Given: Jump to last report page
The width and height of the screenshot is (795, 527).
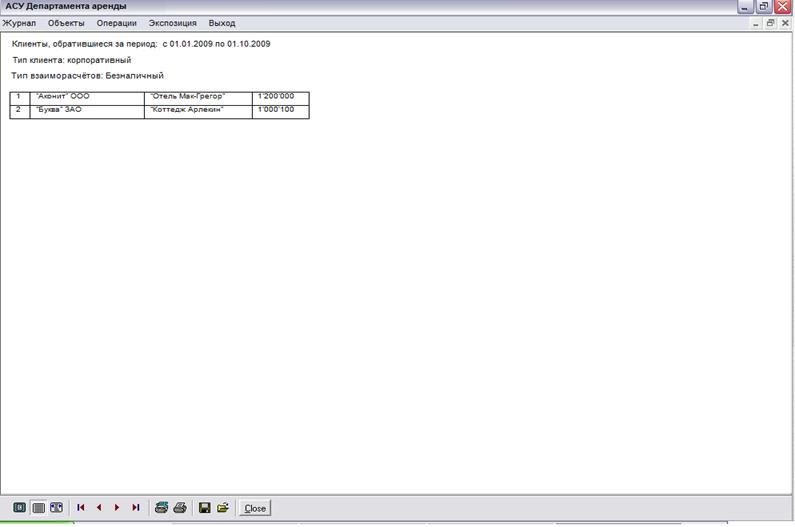Looking at the screenshot, I should tap(135, 507).
